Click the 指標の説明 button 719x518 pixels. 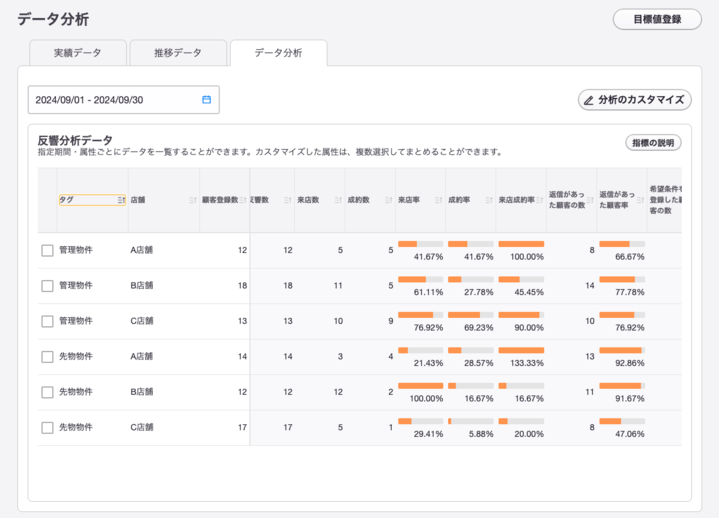point(653,143)
